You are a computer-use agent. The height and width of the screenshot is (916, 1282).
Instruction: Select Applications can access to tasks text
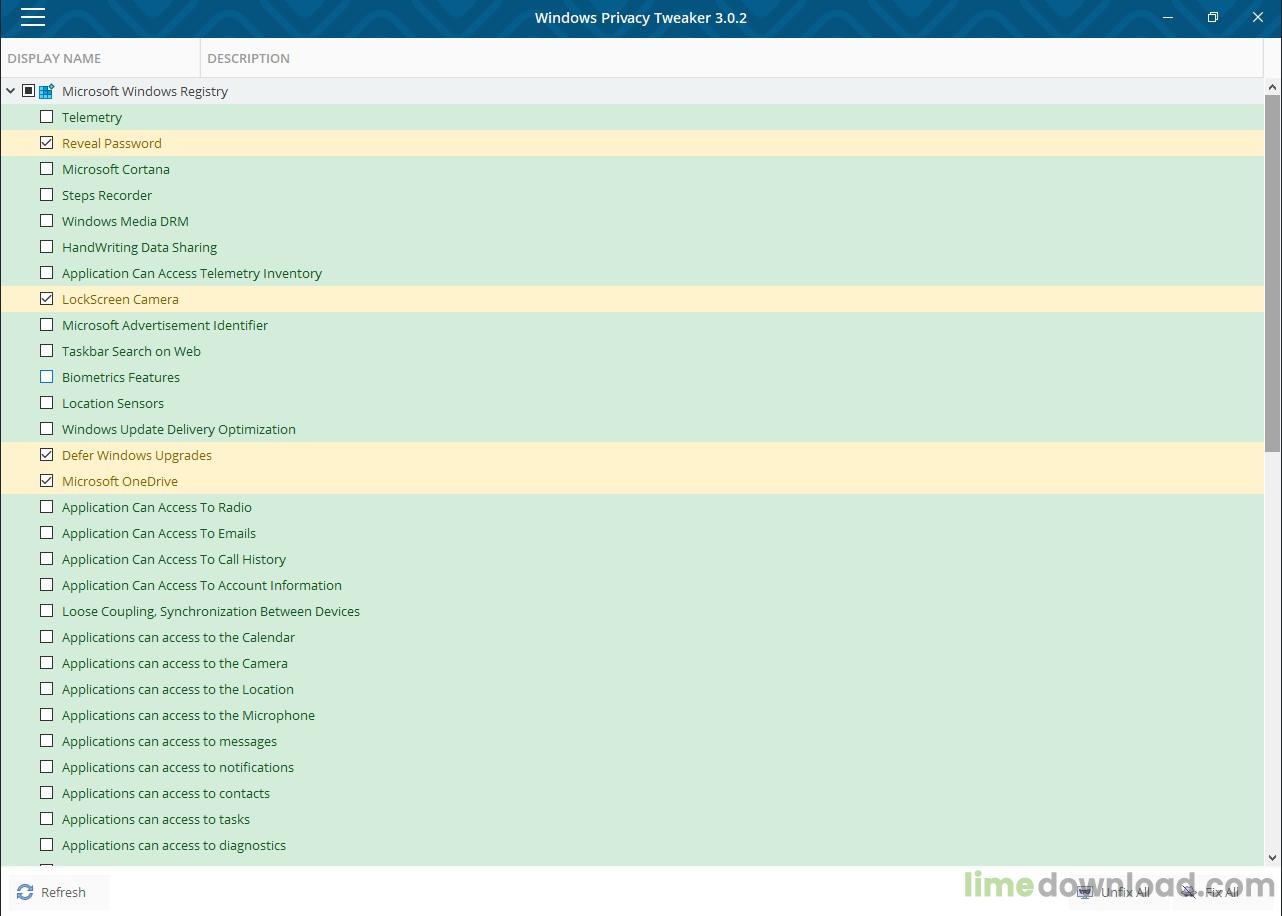point(156,819)
